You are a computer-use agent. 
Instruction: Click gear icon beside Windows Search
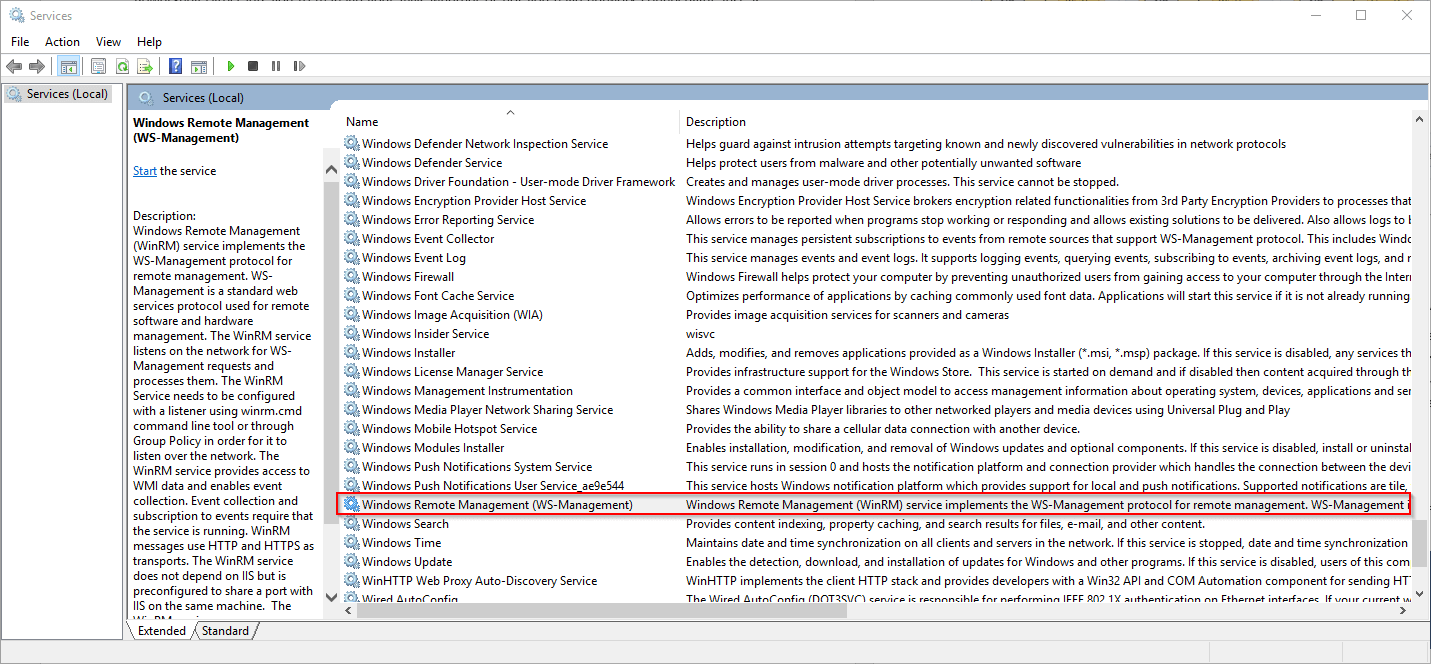352,524
